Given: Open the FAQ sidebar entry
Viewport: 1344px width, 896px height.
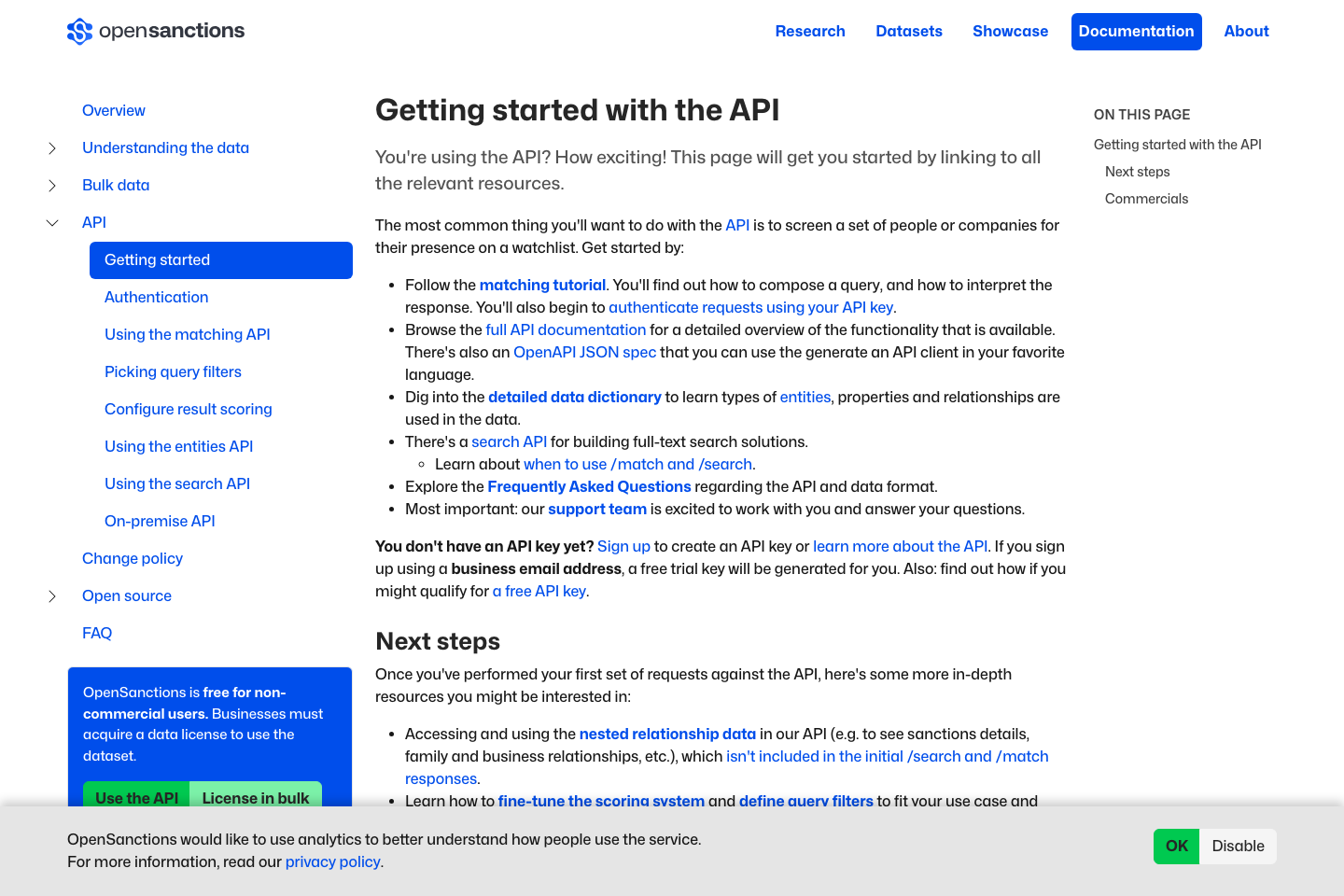Looking at the screenshot, I should point(97,633).
